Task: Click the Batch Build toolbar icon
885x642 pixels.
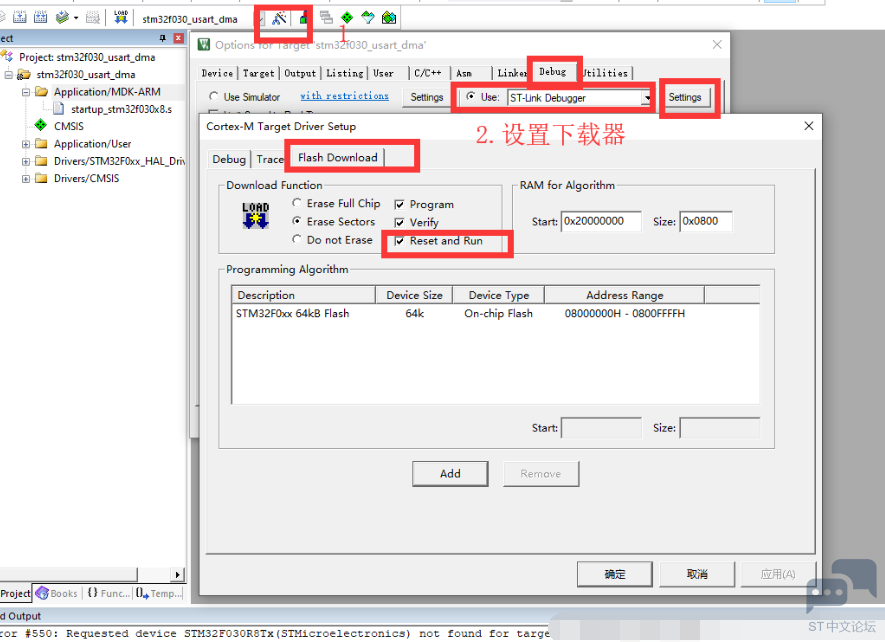Action: (x=92, y=18)
